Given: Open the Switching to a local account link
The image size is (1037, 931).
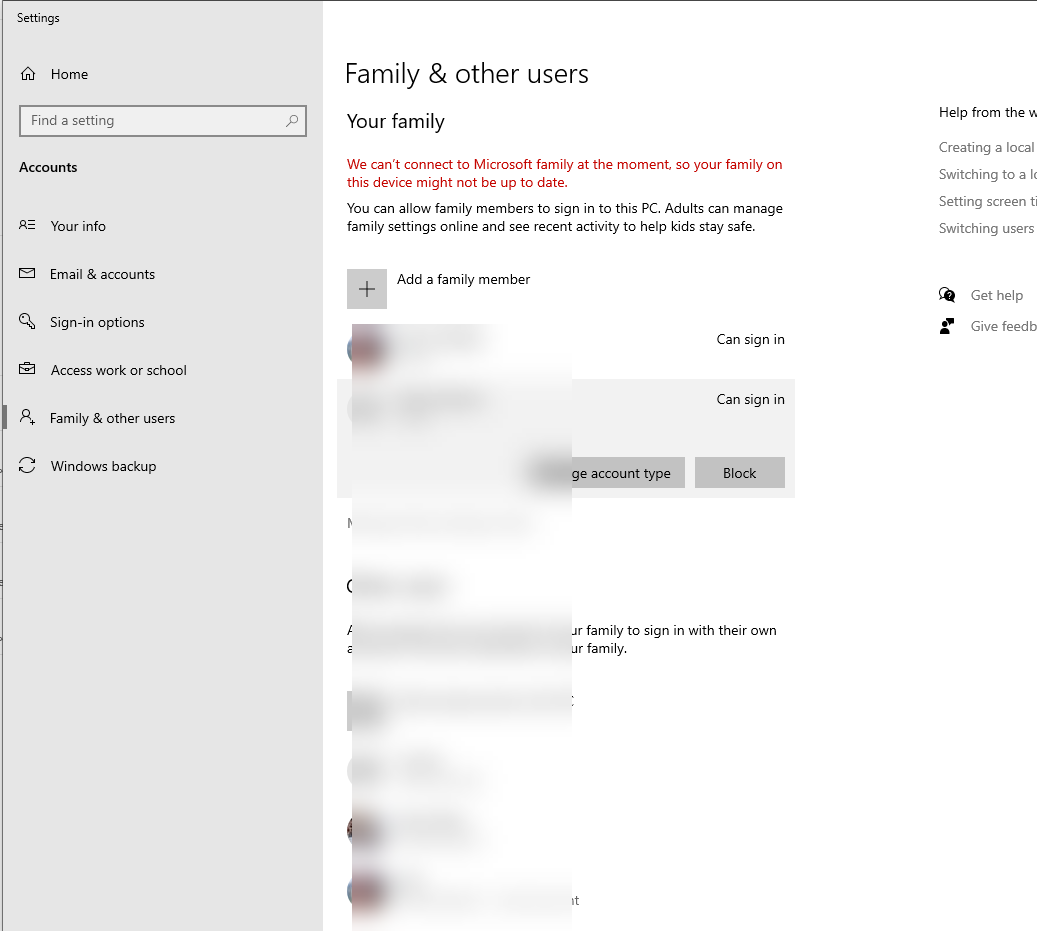Looking at the screenshot, I should 987,175.
